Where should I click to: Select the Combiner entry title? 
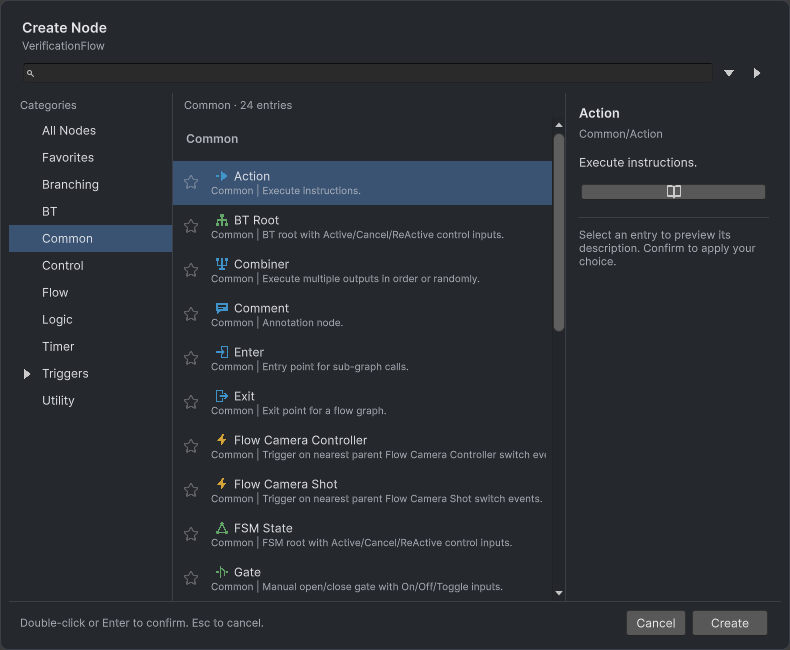click(x=261, y=264)
